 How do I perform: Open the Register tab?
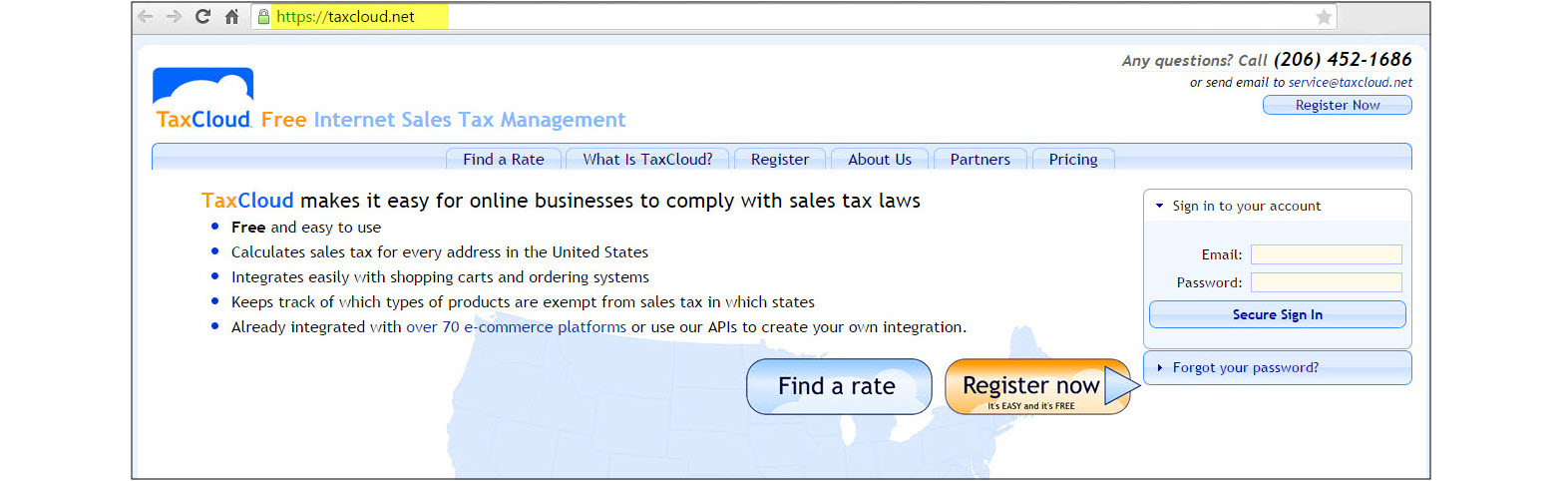coord(780,159)
